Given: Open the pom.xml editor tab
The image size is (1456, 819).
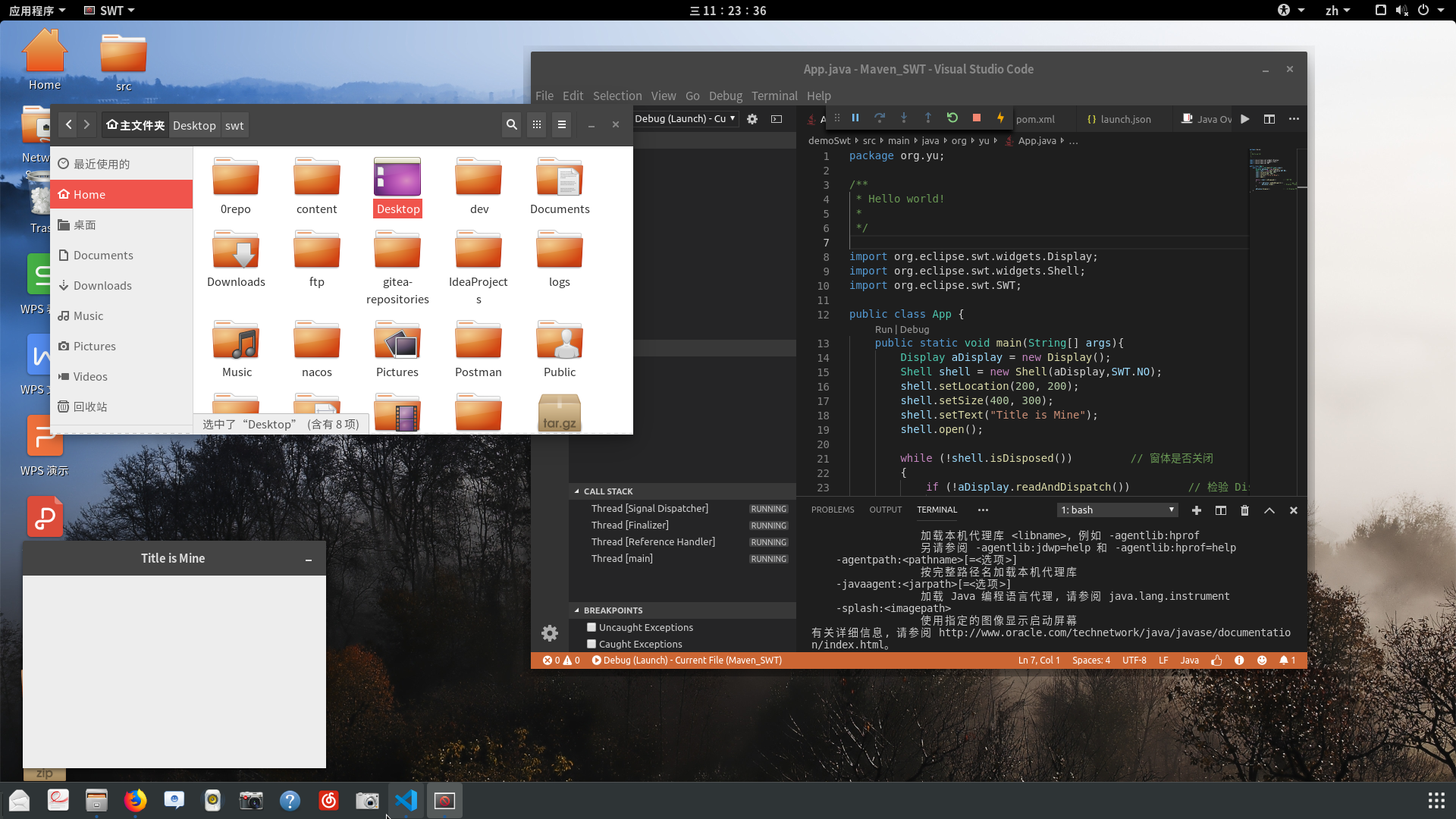Looking at the screenshot, I should pyautogui.click(x=1035, y=119).
